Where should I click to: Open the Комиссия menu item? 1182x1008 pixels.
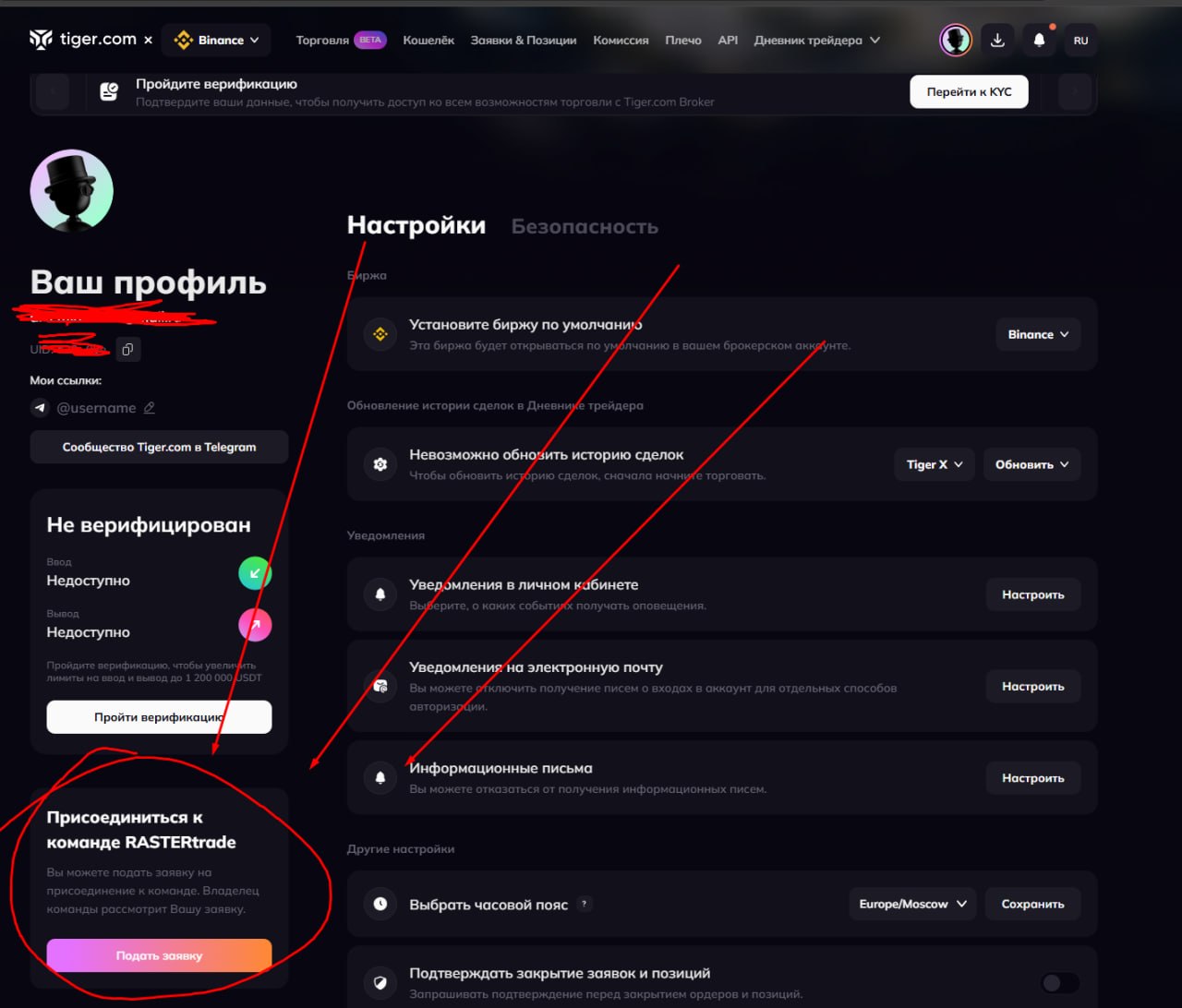coord(621,41)
